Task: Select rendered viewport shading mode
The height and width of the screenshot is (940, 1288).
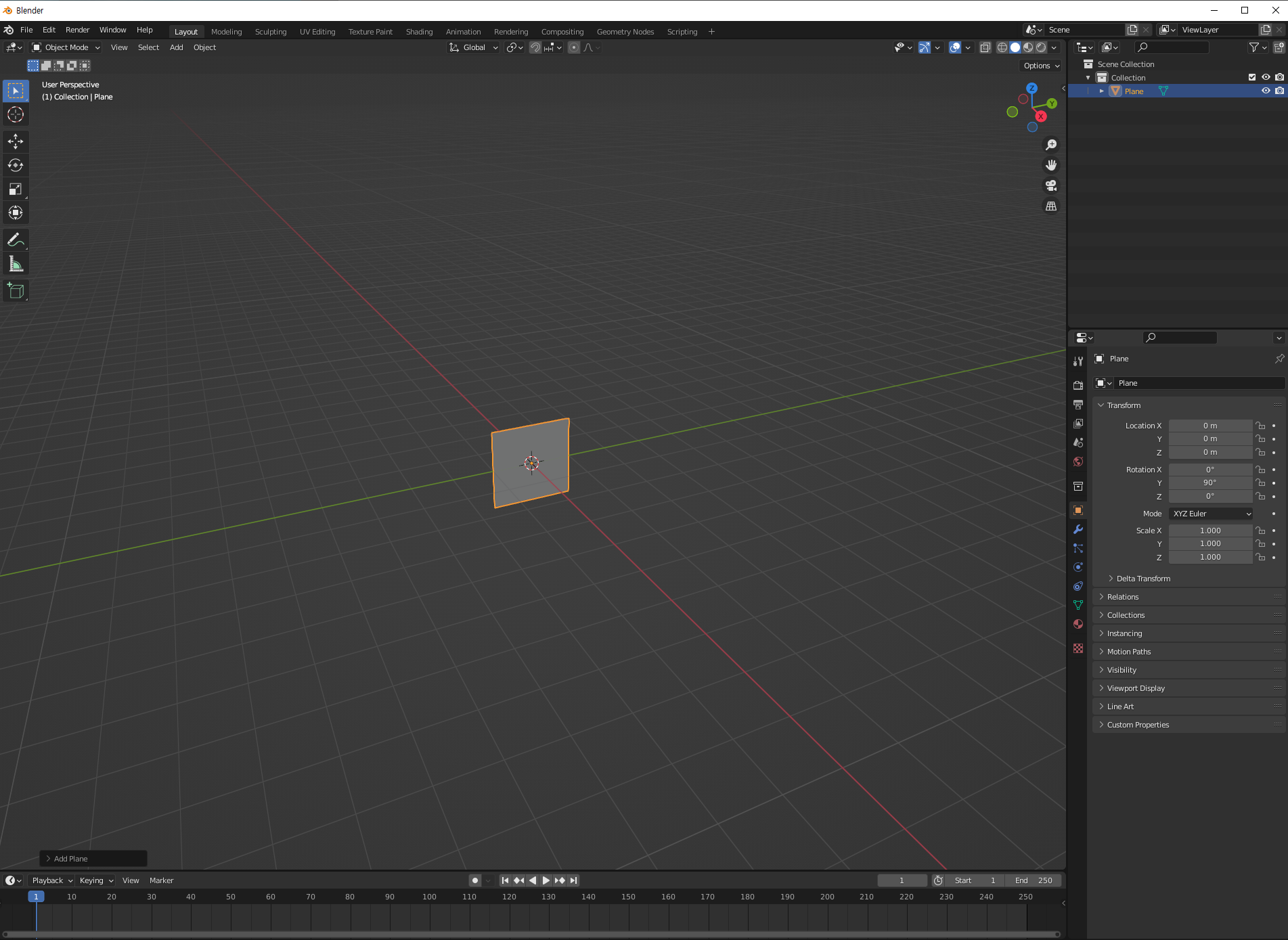Action: pos(1041,47)
